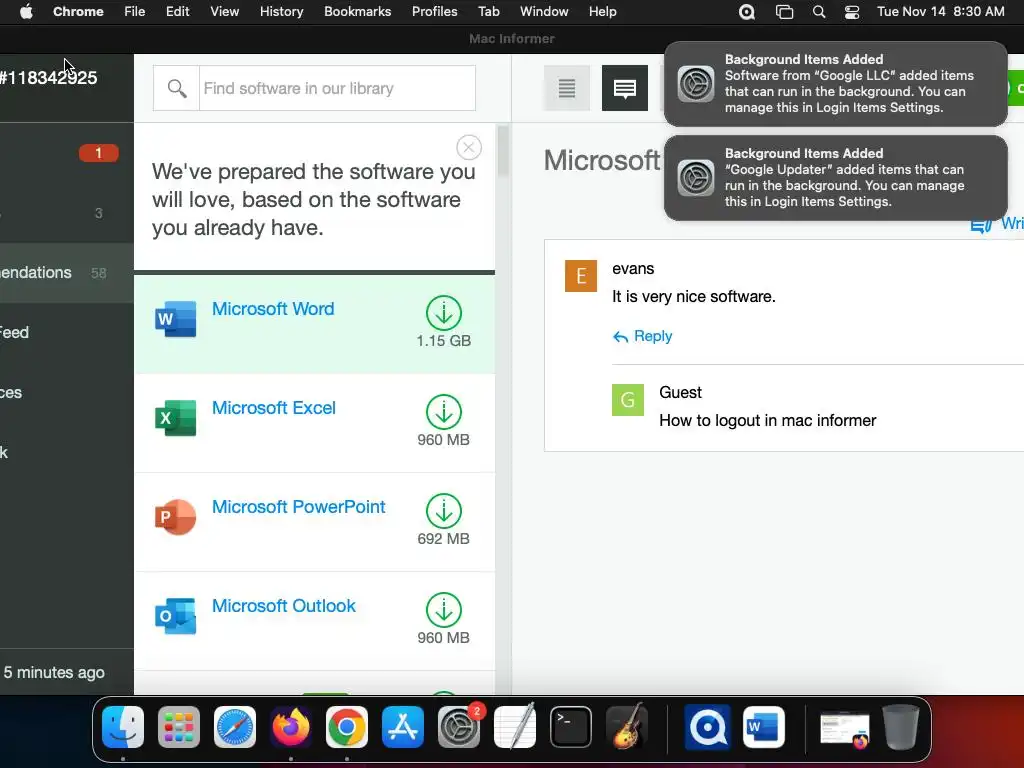This screenshot has width=1024, height=768.
Task: Open Google Chrome from the Dock
Action: (x=347, y=727)
